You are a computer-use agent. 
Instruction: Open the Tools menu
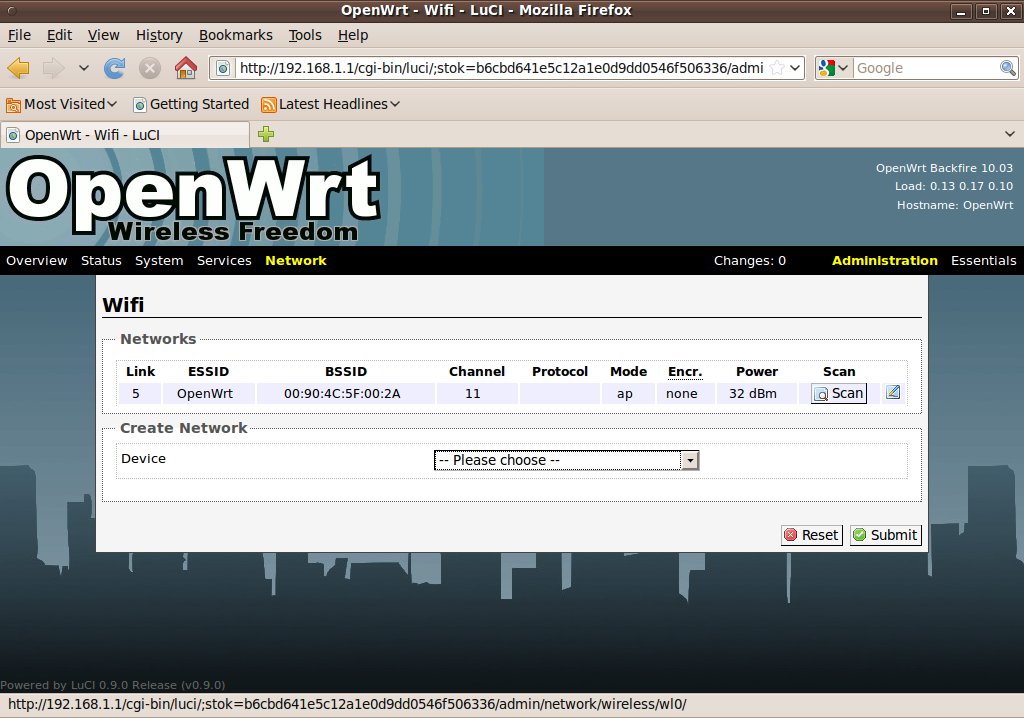[305, 35]
